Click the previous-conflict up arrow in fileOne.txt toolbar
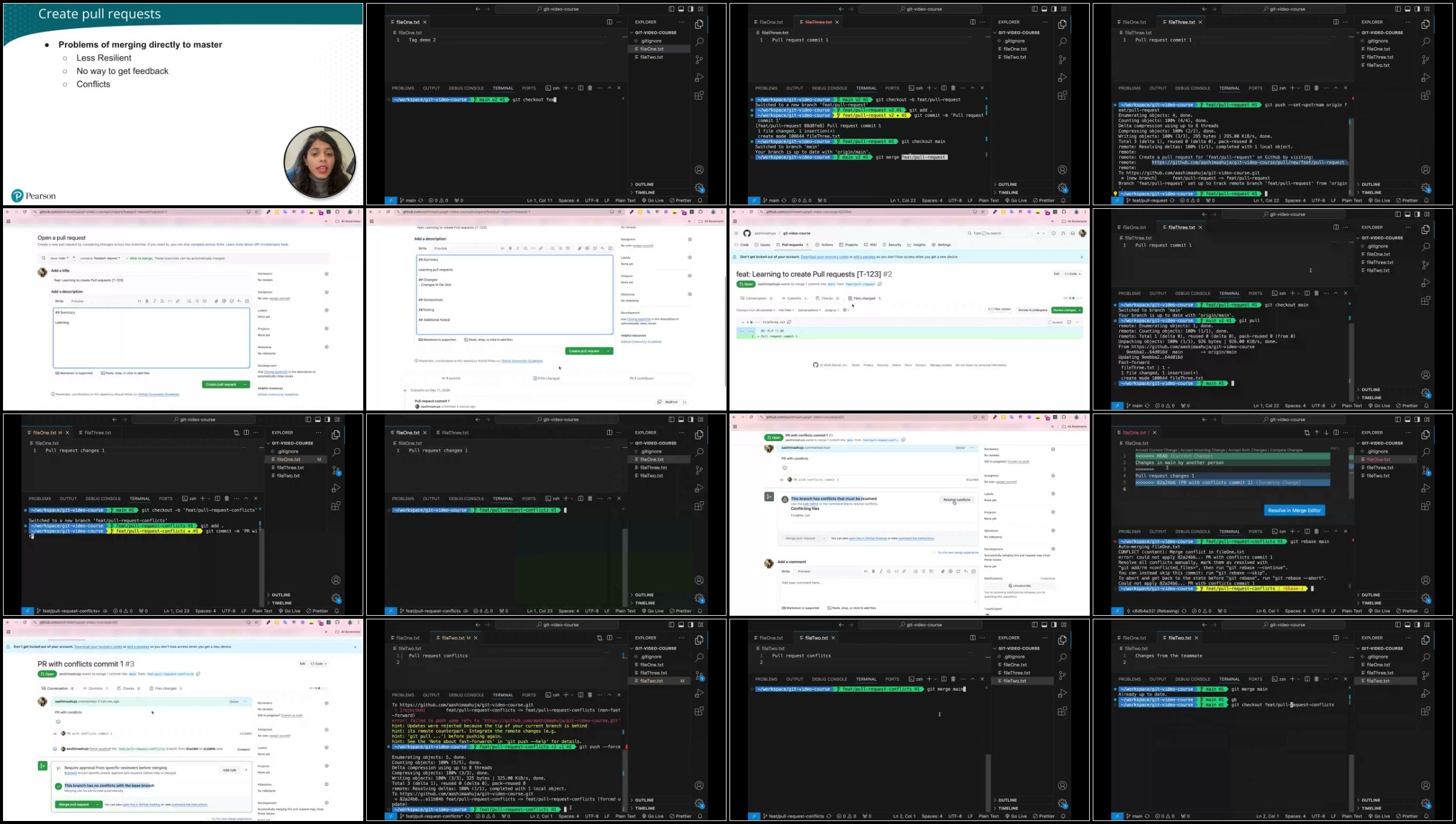Viewport: 1456px width, 824px height. tap(1317, 433)
